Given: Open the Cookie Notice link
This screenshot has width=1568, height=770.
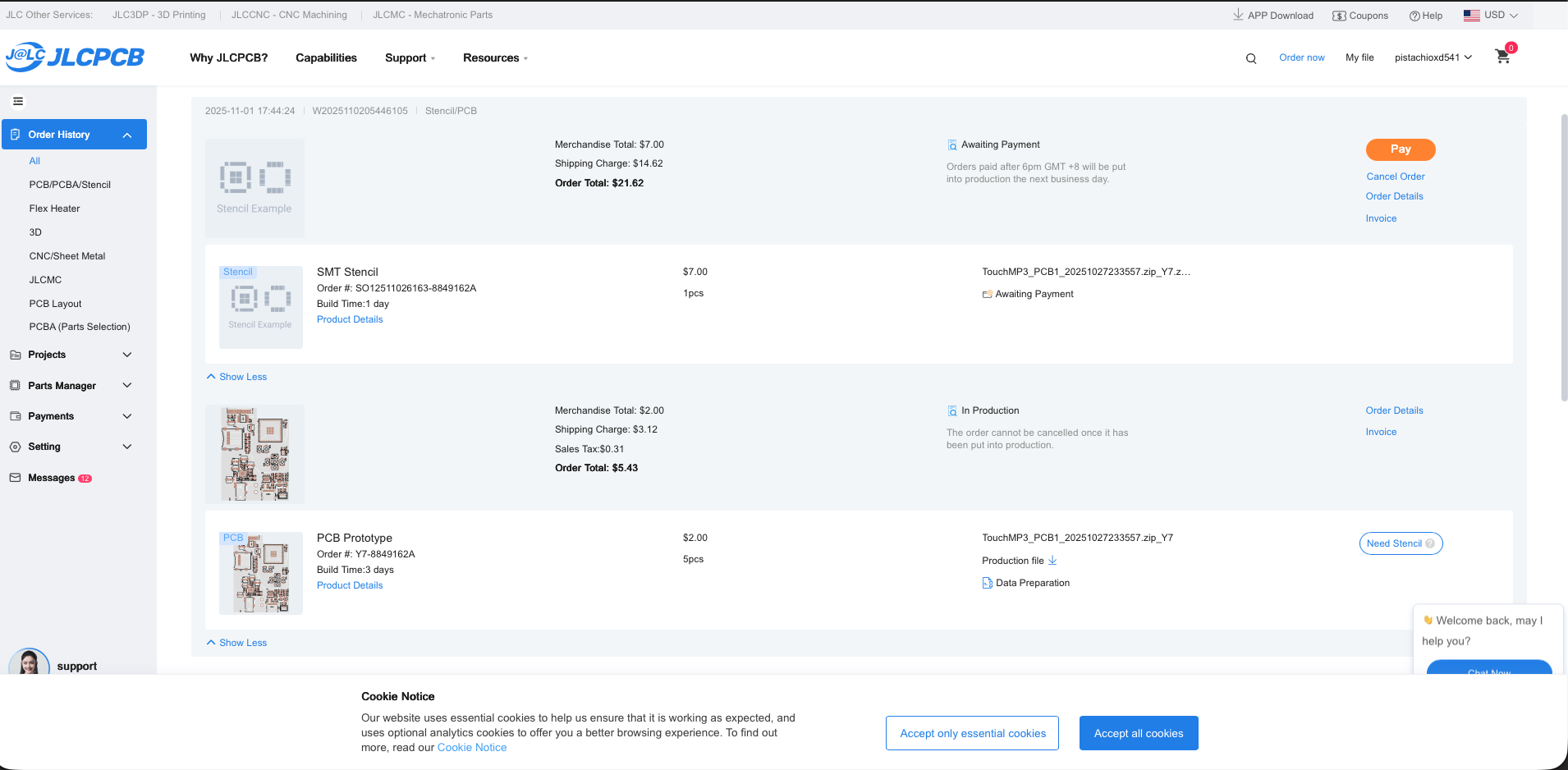Looking at the screenshot, I should pyautogui.click(x=472, y=748).
